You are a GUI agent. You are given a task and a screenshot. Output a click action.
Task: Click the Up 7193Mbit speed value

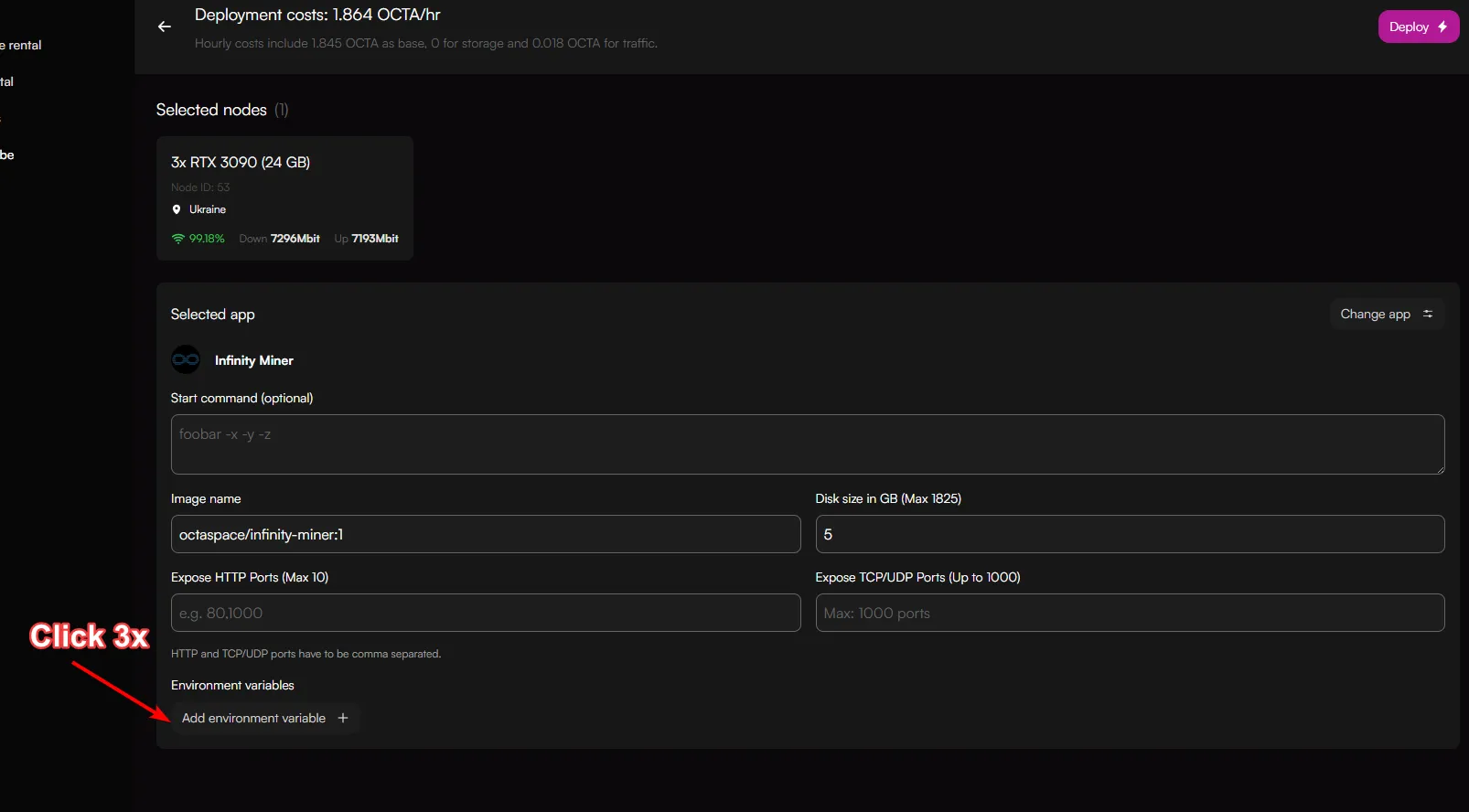(x=367, y=239)
